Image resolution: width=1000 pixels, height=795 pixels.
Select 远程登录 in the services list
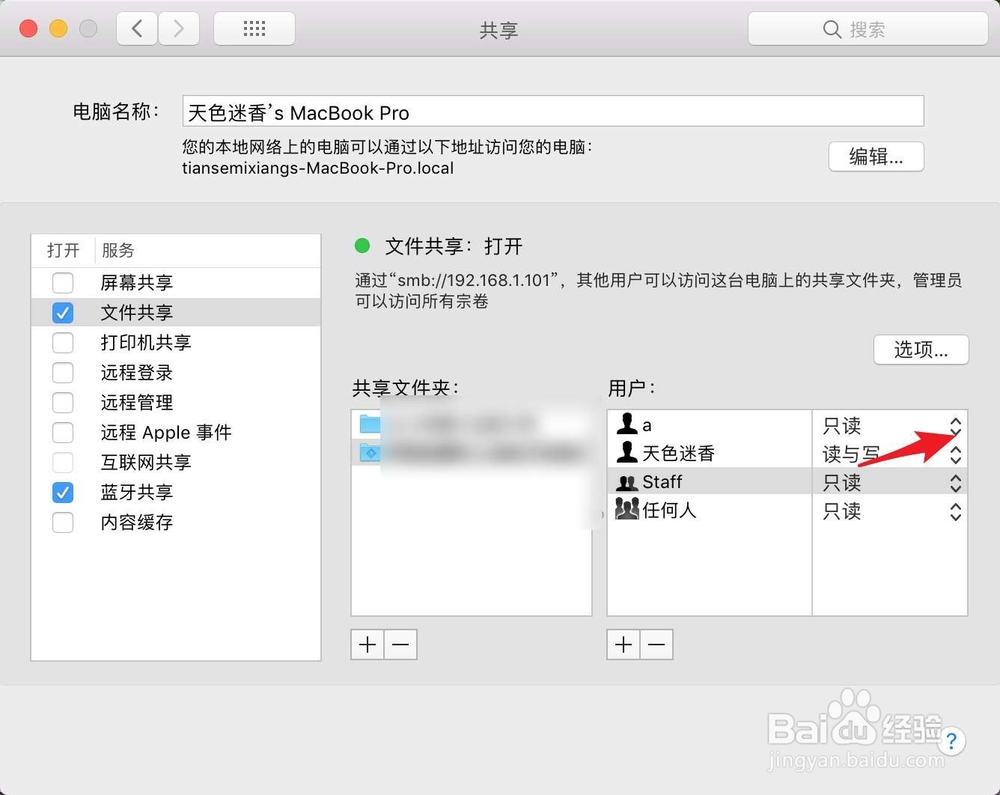(135, 372)
